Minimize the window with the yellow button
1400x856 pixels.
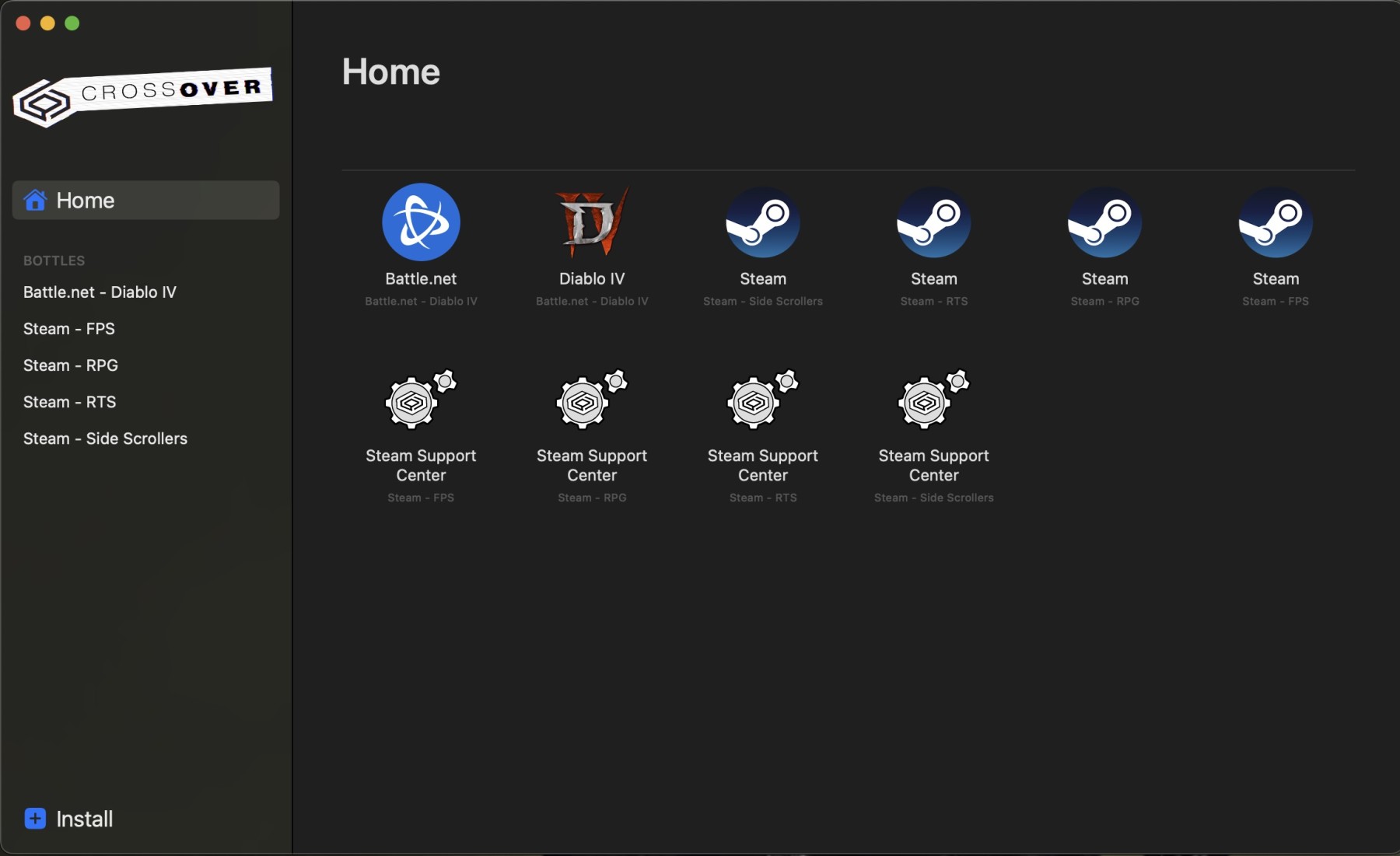(47, 23)
